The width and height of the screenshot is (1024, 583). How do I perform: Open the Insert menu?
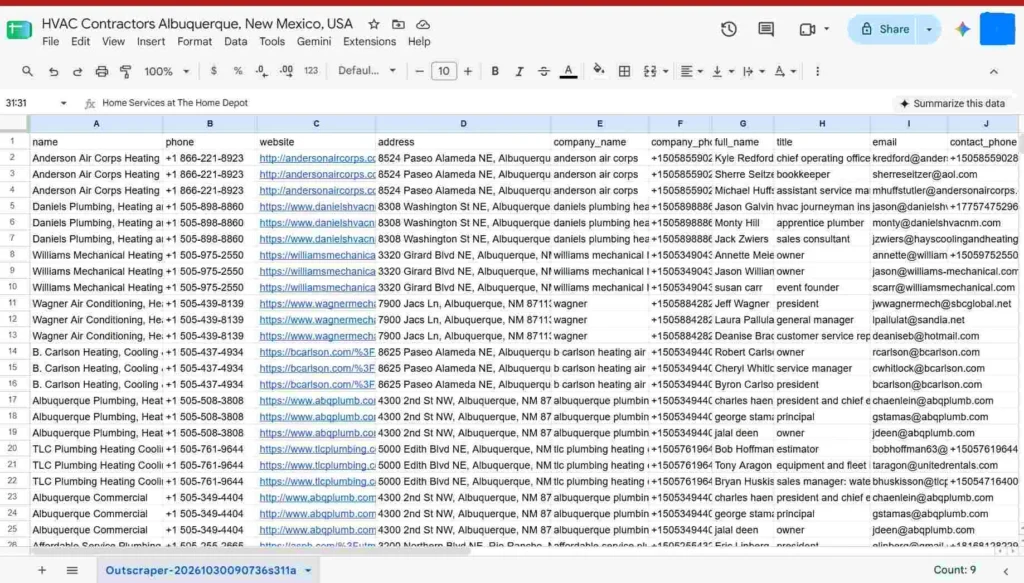tap(151, 42)
